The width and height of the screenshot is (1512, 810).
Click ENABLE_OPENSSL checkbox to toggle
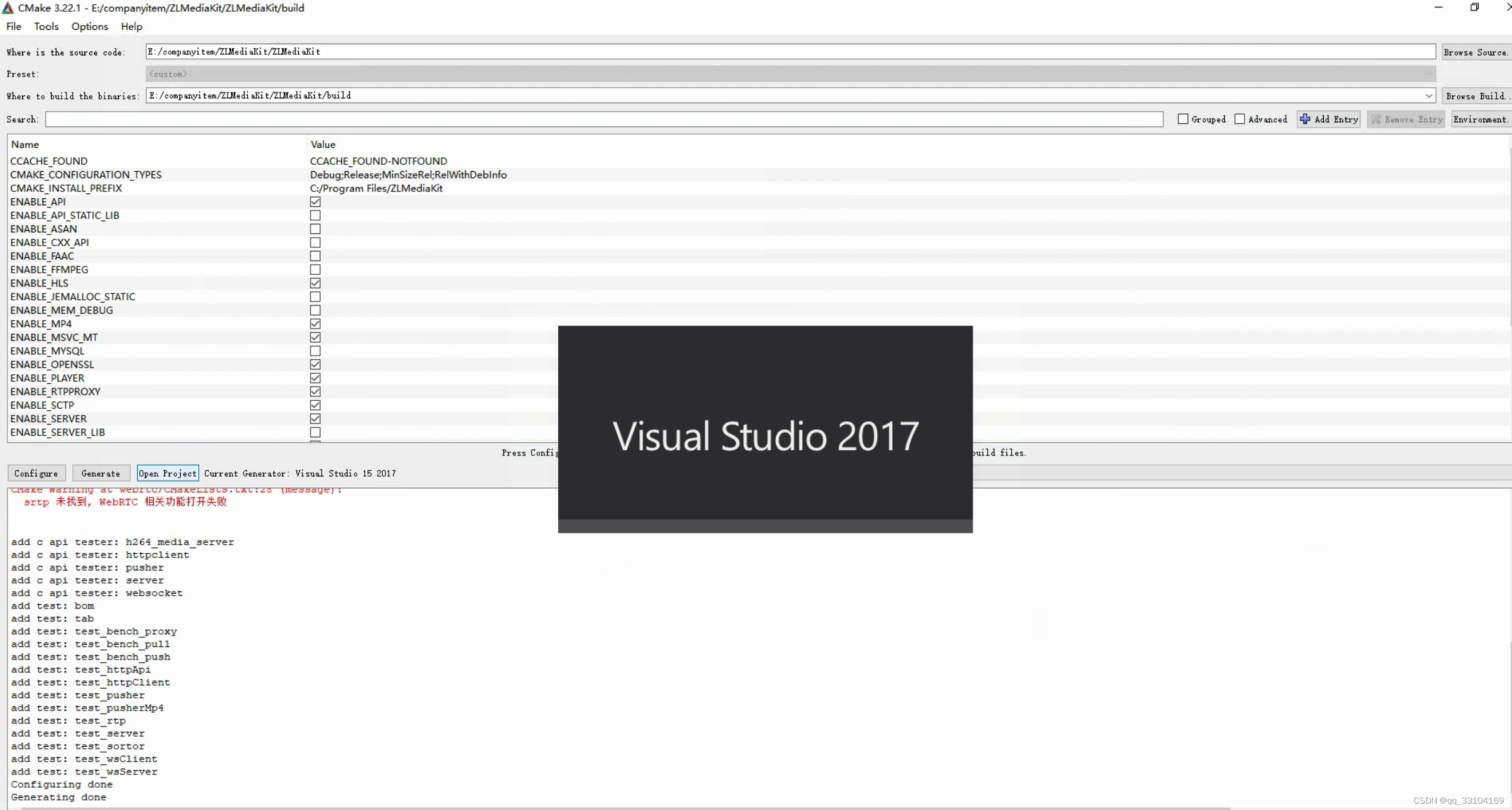pyautogui.click(x=314, y=364)
